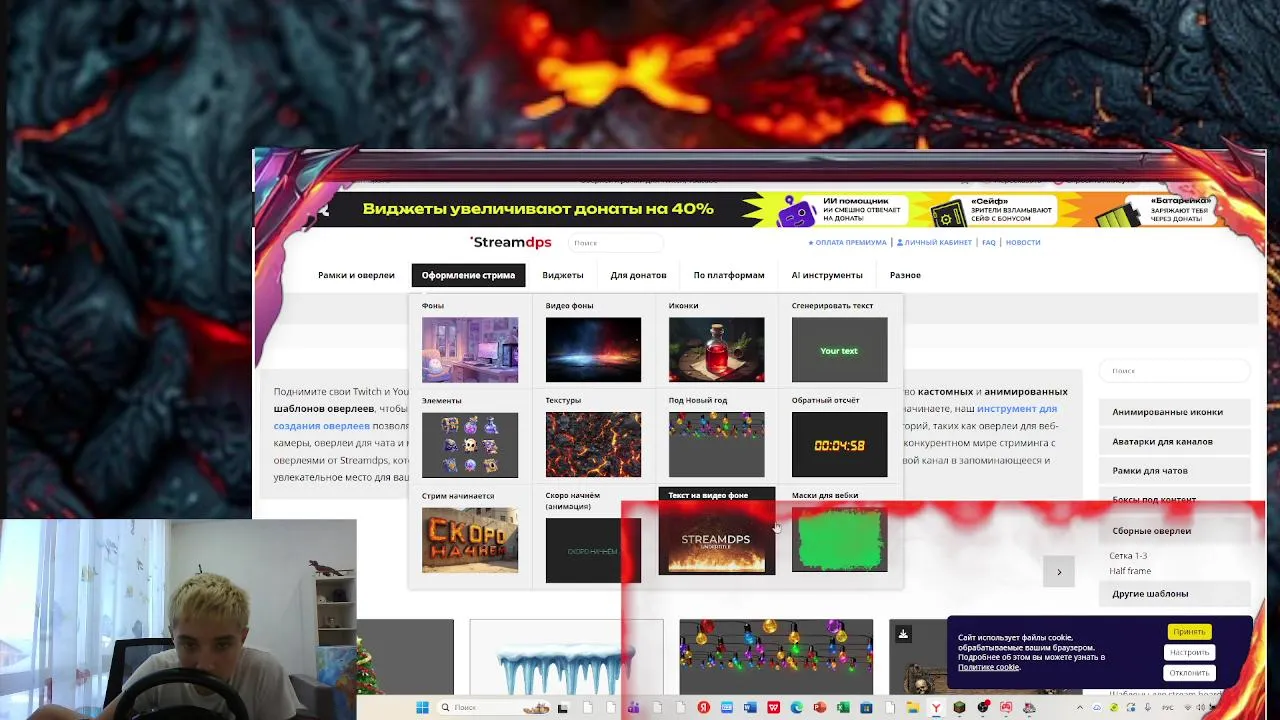Open the Виджеты menu
Viewport: 1280px width, 720px height.
click(x=562, y=275)
